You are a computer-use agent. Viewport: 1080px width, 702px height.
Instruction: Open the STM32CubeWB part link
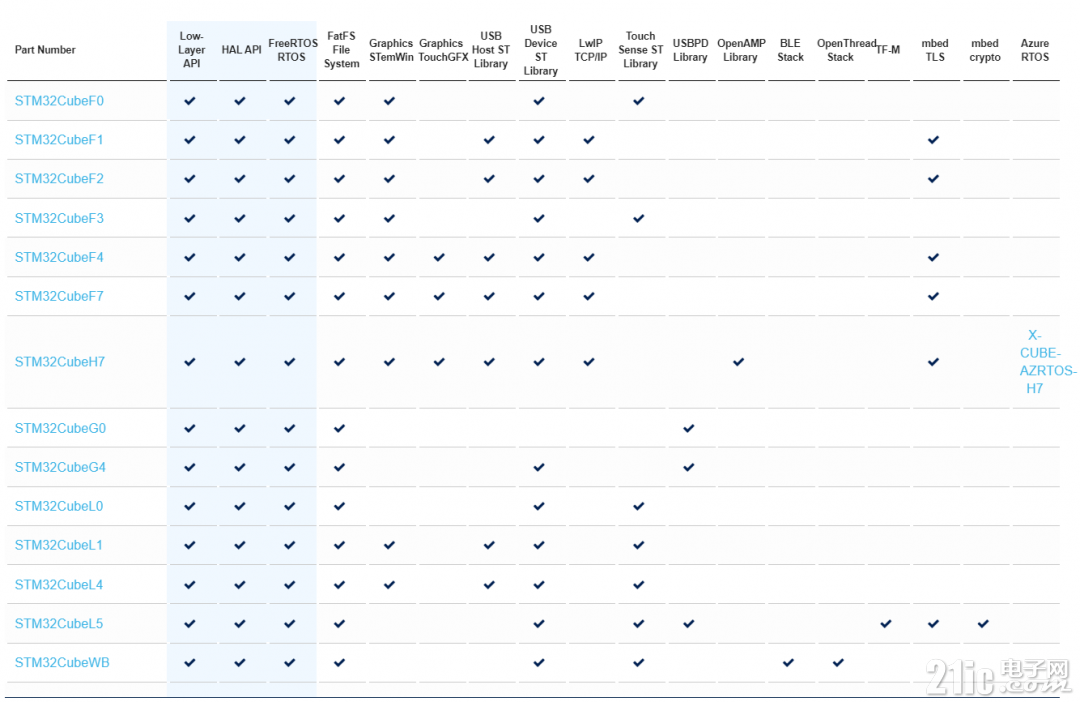coord(62,663)
